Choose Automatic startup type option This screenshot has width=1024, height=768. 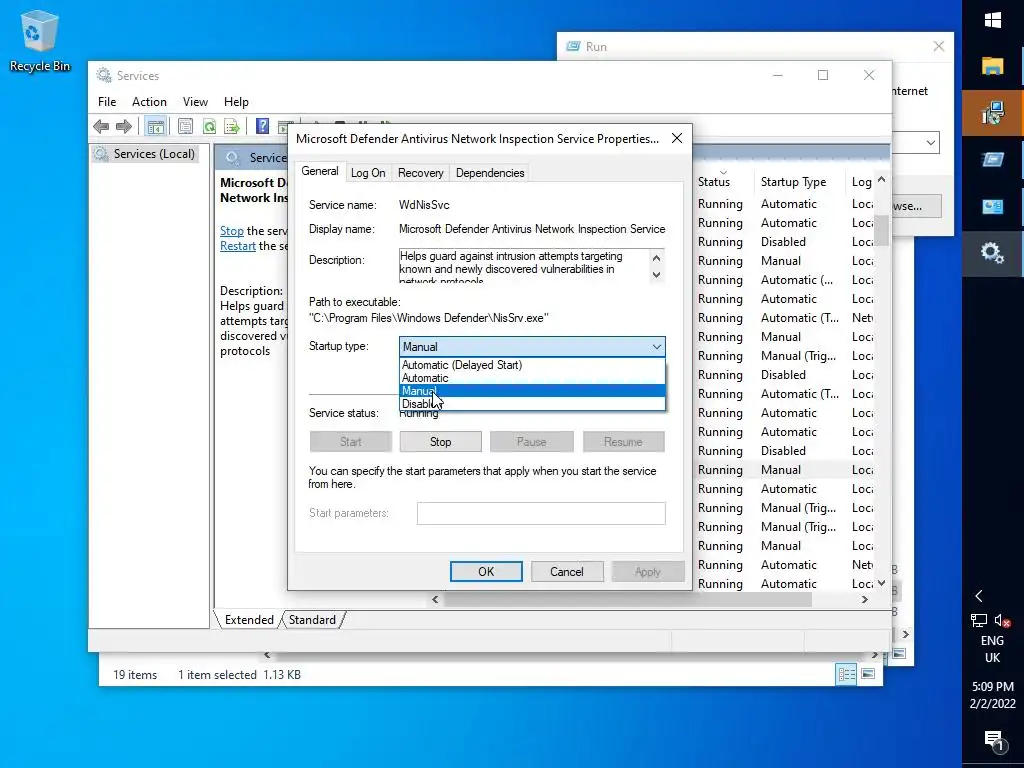(532, 378)
